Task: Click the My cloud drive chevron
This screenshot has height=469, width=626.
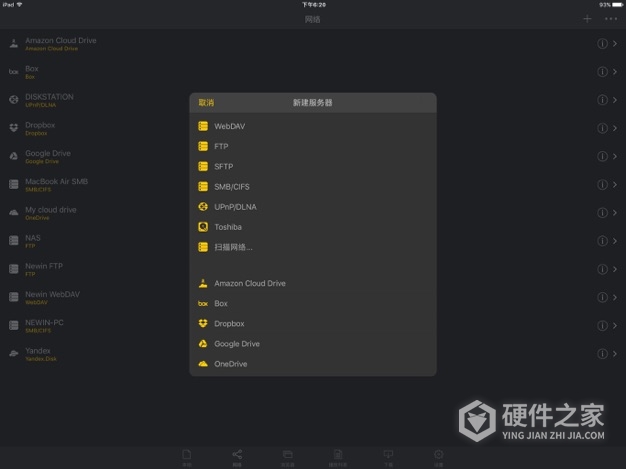Action: pyautogui.click(x=615, y=213)
